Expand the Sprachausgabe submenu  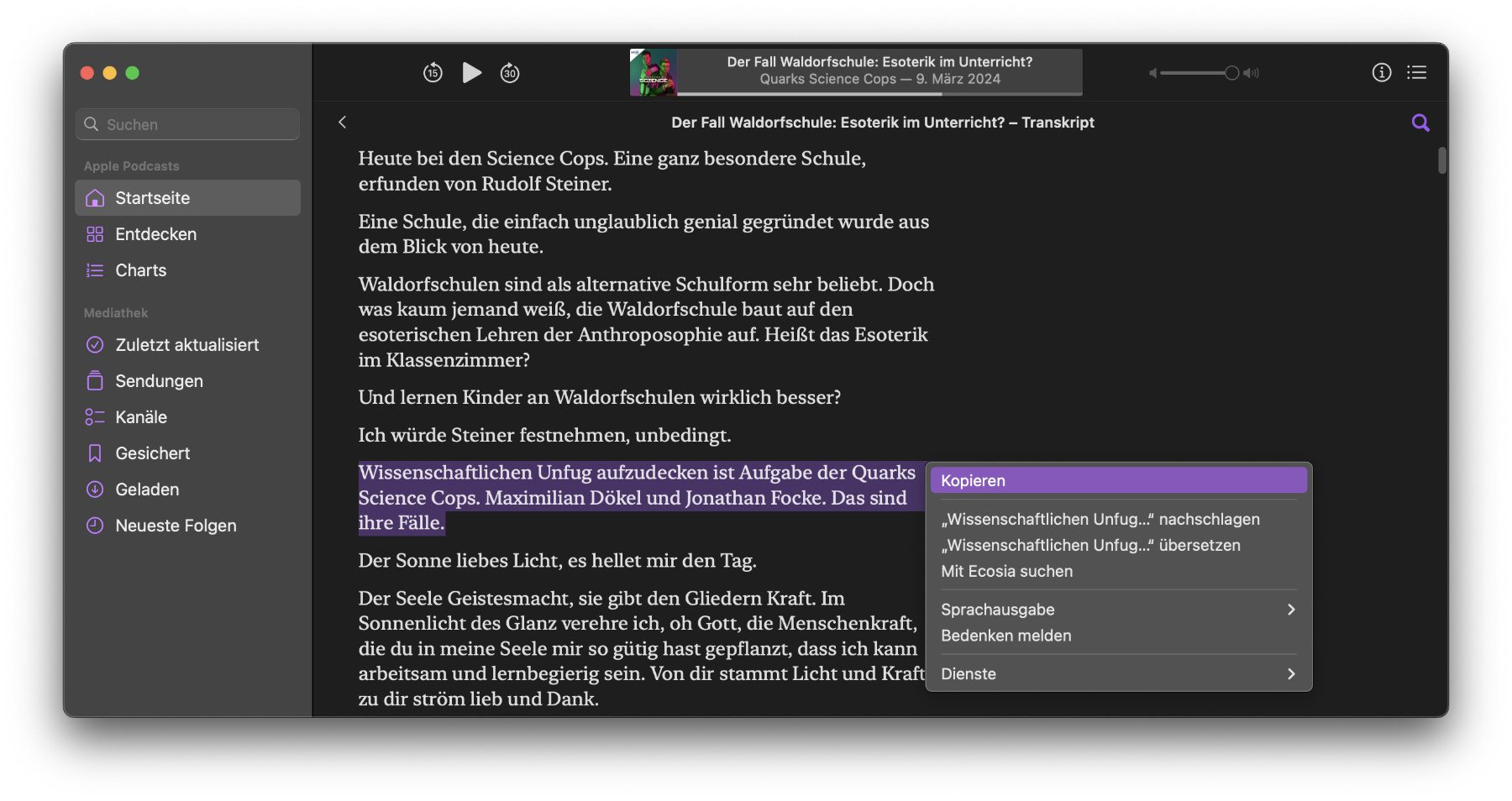(1117, 610)
